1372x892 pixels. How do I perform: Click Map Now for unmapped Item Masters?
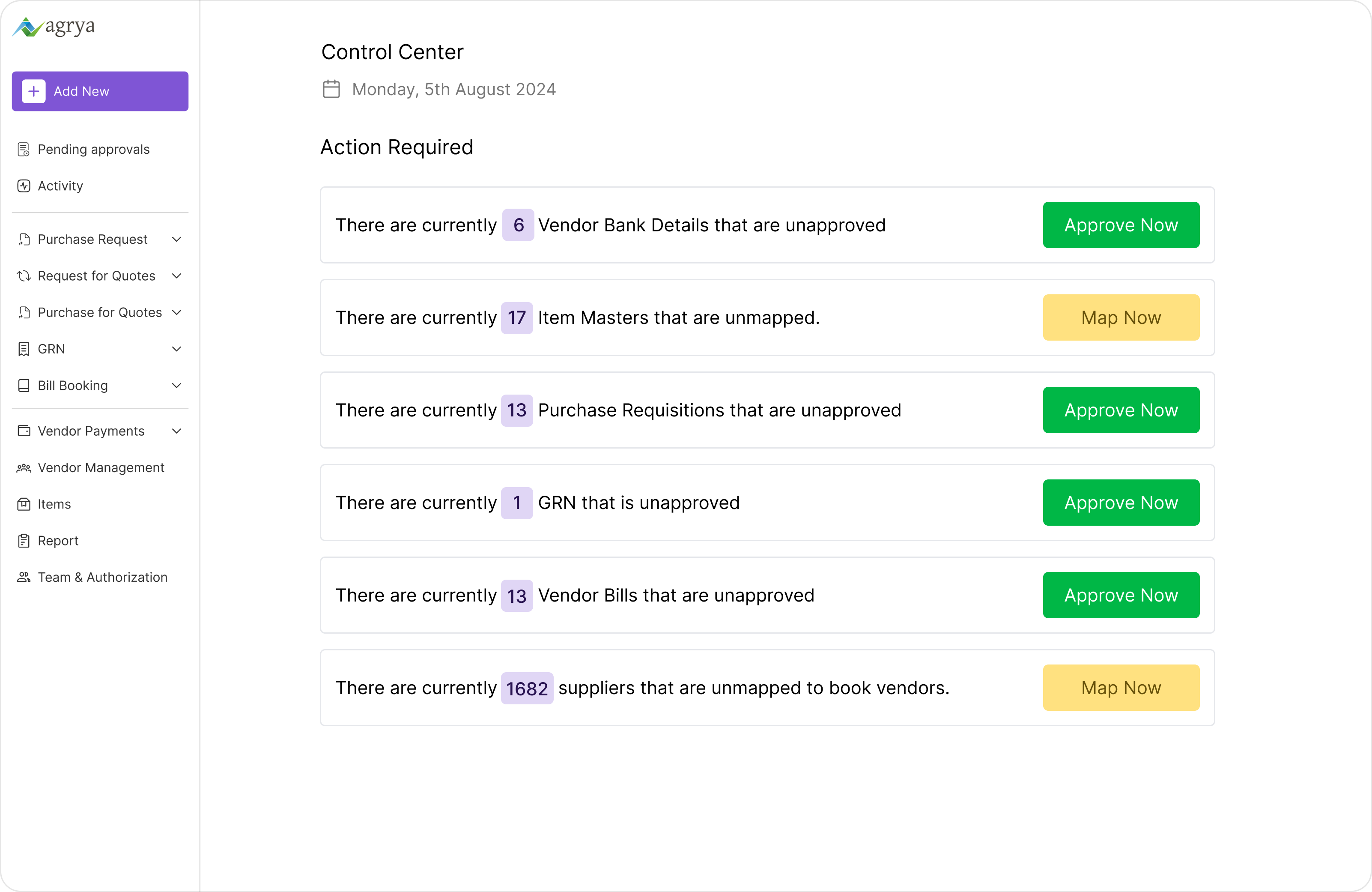point(1121,318)
